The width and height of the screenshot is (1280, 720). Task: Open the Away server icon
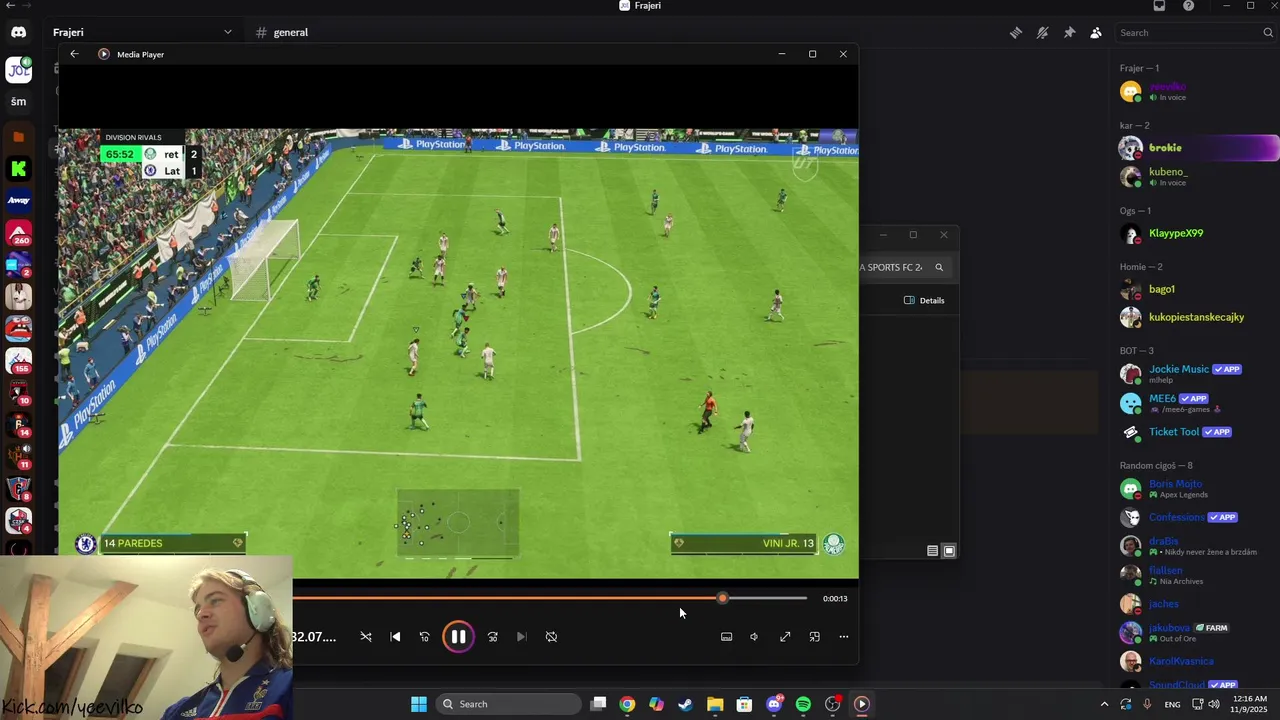tap(18, 201)
